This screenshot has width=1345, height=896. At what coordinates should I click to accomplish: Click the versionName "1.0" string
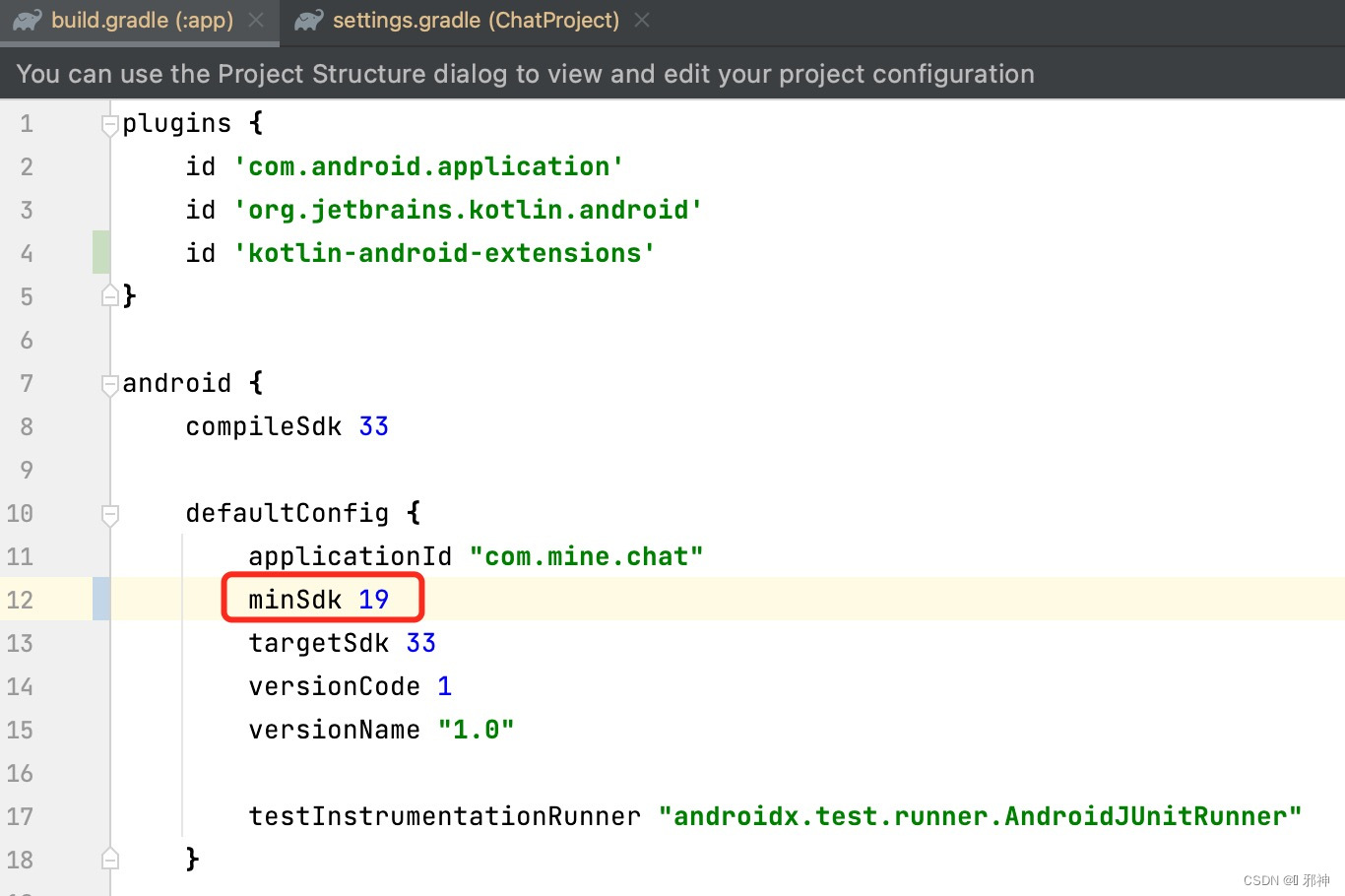476,729
